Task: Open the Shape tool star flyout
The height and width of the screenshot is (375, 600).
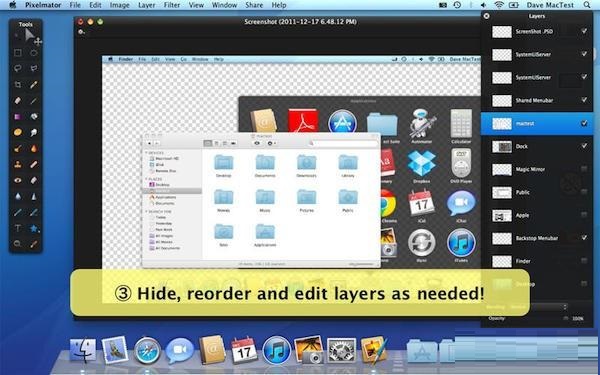Action: 34,228
